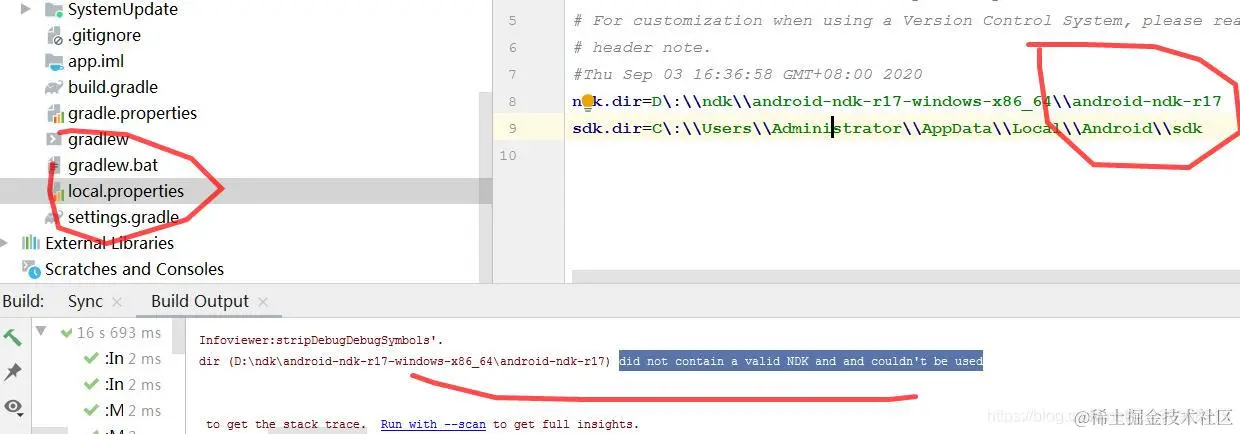Screen dimensions: 1240x434
Task: Toggle the eye view options icon
Action: [x=13, y=407]
